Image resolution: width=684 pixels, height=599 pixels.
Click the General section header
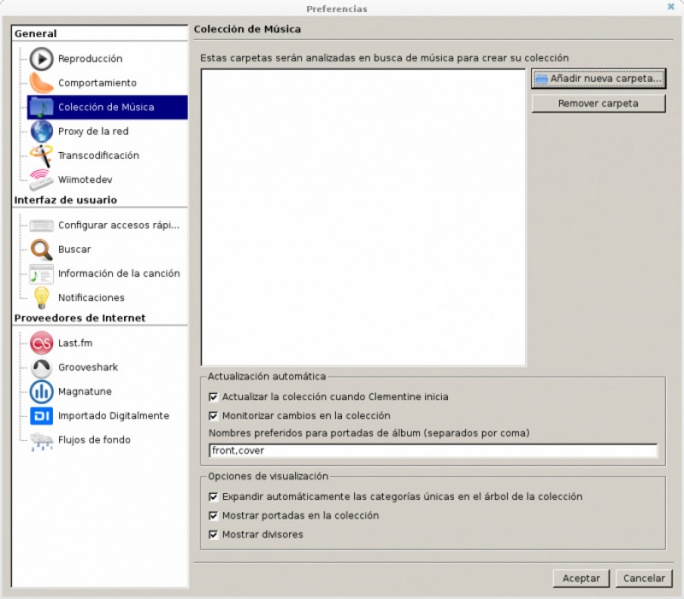click(35, 34)
